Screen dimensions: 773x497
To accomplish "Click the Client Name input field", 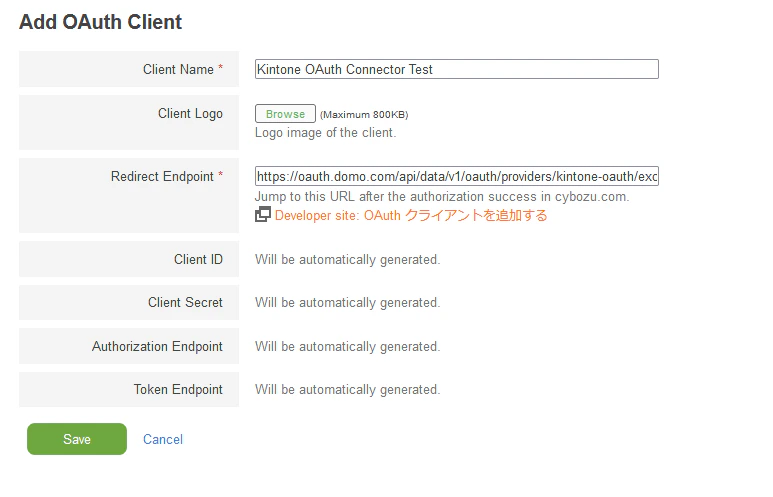I will point(457,69).
